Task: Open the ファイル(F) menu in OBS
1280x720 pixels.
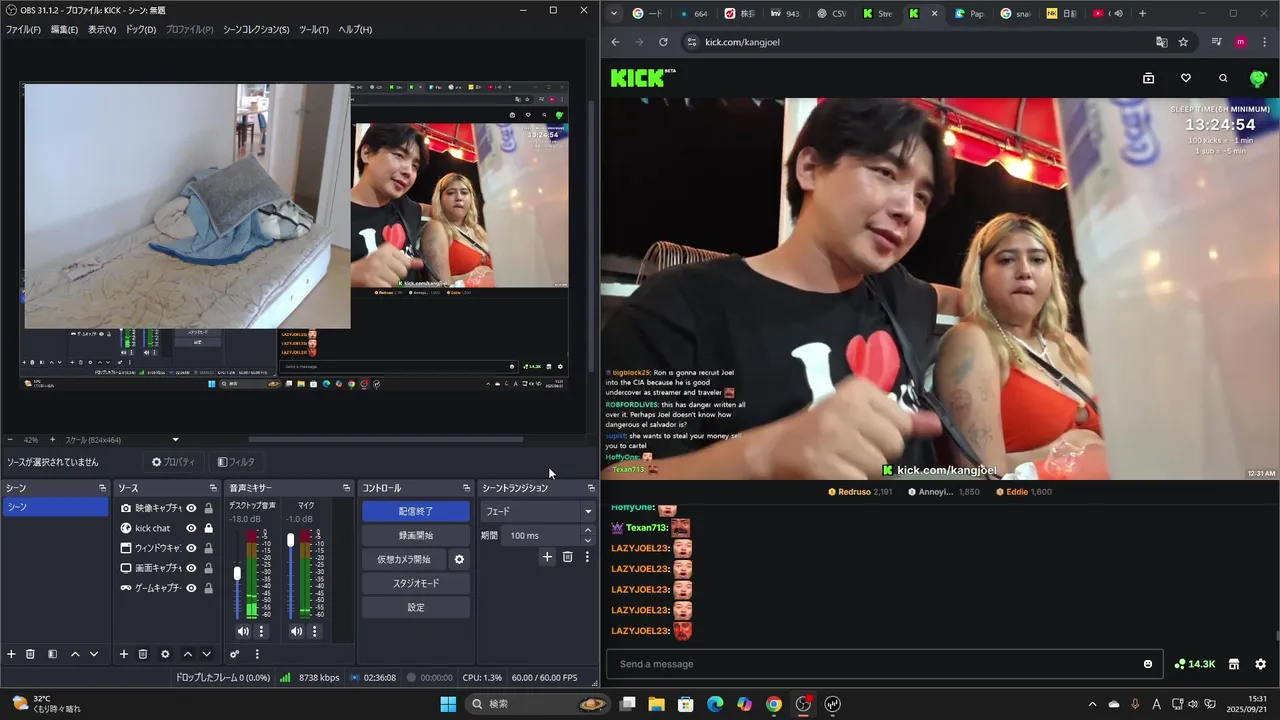Action: (x=23, y=30)
